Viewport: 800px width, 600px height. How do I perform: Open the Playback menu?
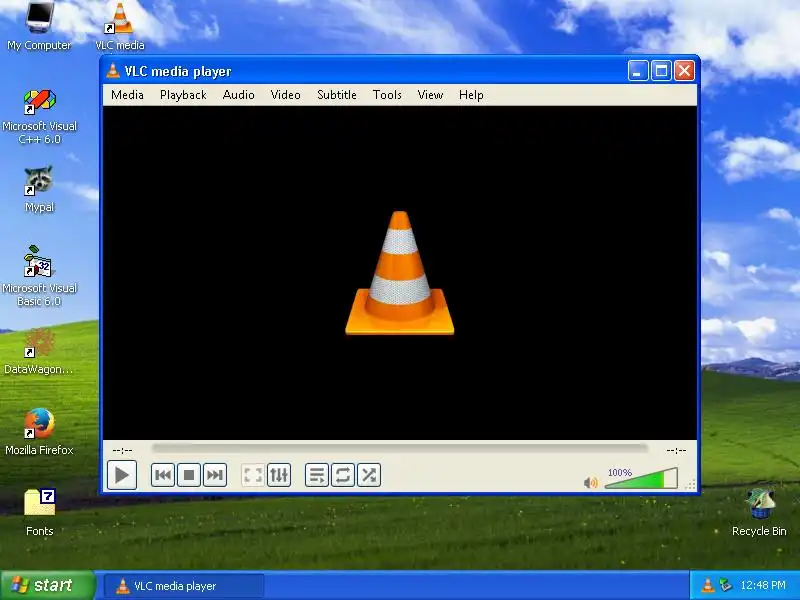(x=183, y=95)
